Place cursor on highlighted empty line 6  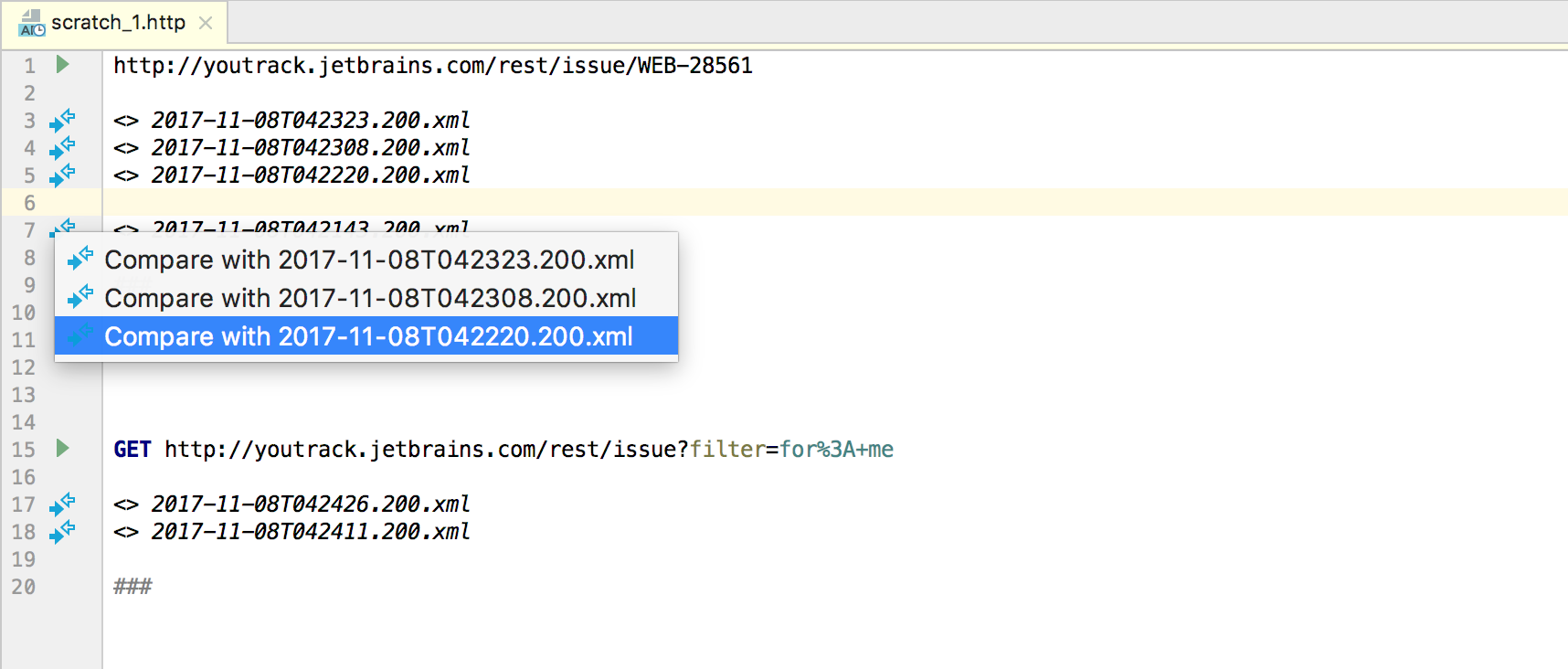pos(835,202)
